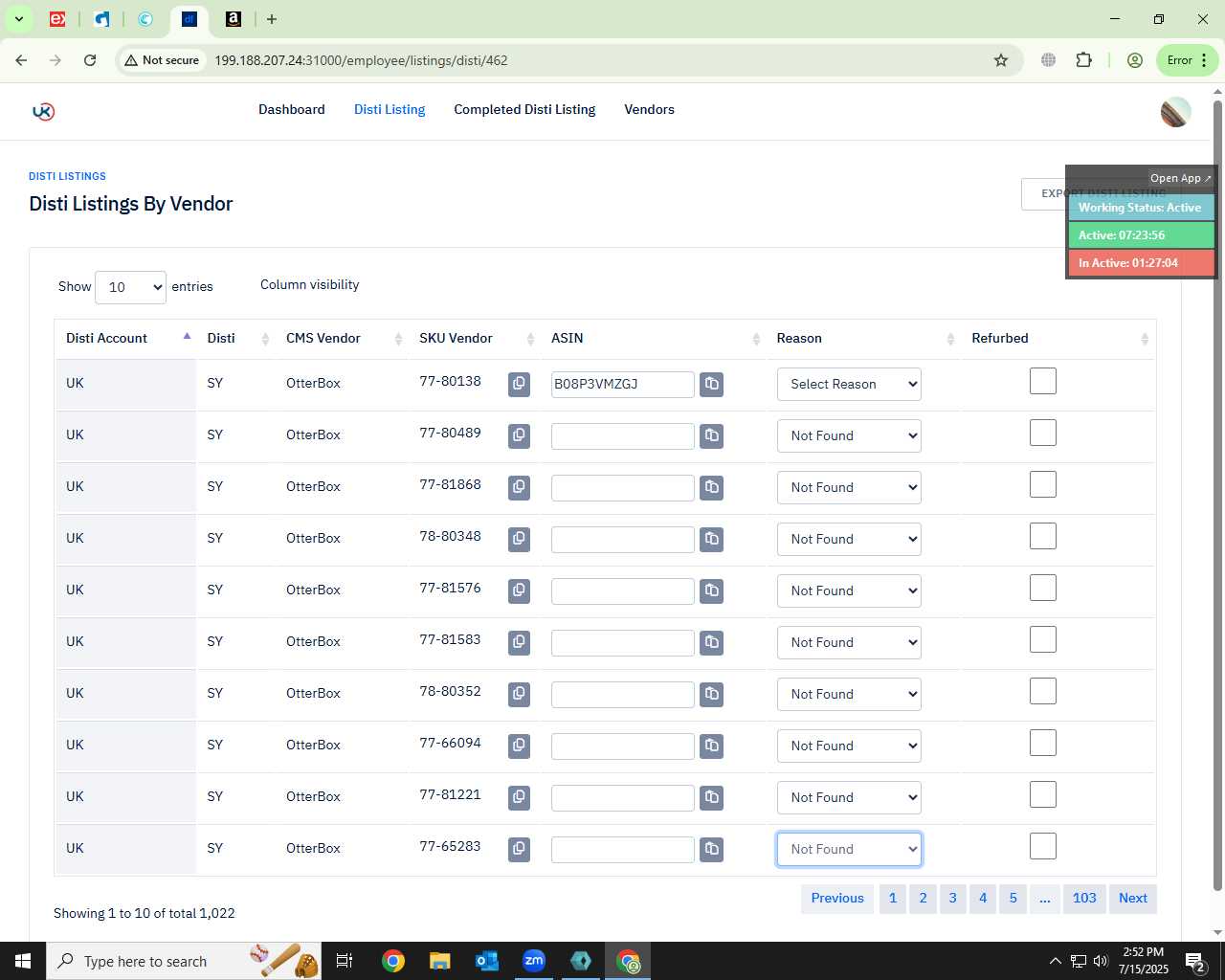Tick Refurbed checkbox for SKU 77-80489
Viewport: 1225px width, 980px height.
pyautogui.click(x=1043, y=433)
